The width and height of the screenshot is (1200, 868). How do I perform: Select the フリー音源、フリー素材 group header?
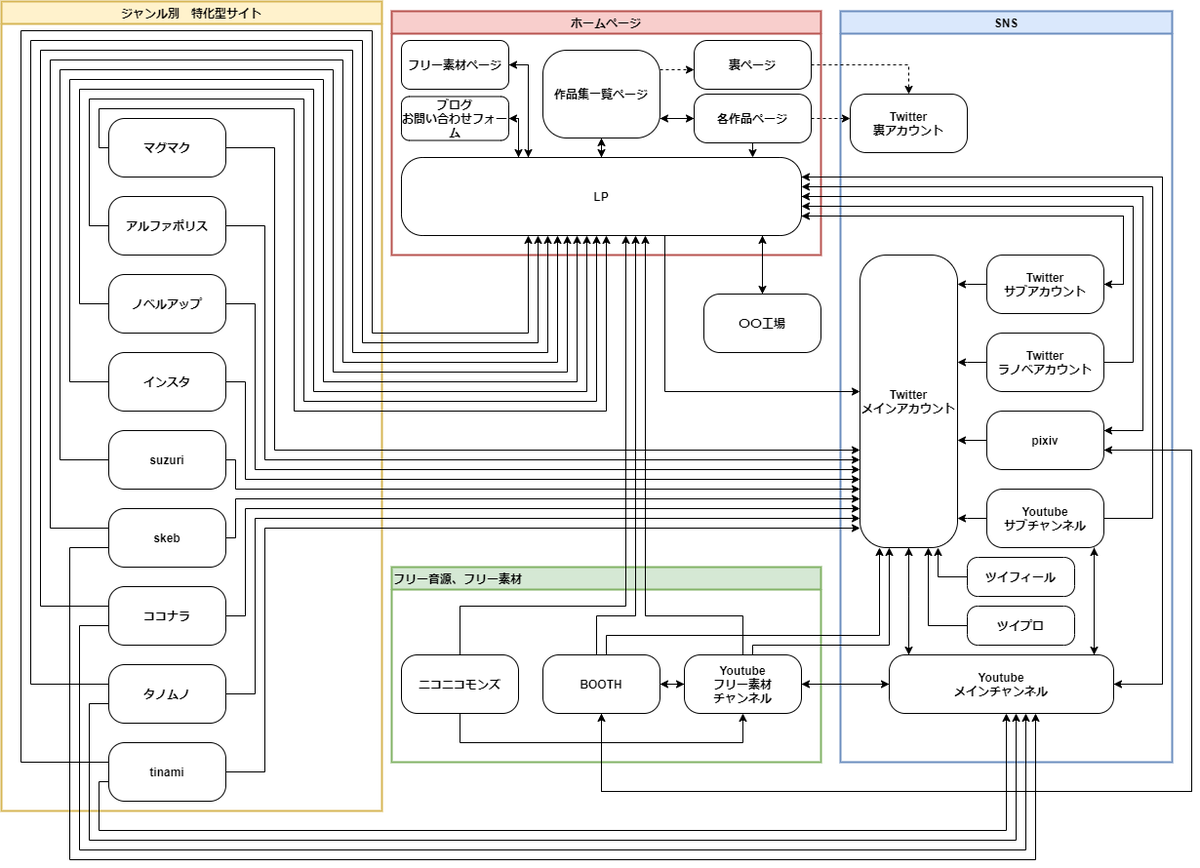[606, 579]
